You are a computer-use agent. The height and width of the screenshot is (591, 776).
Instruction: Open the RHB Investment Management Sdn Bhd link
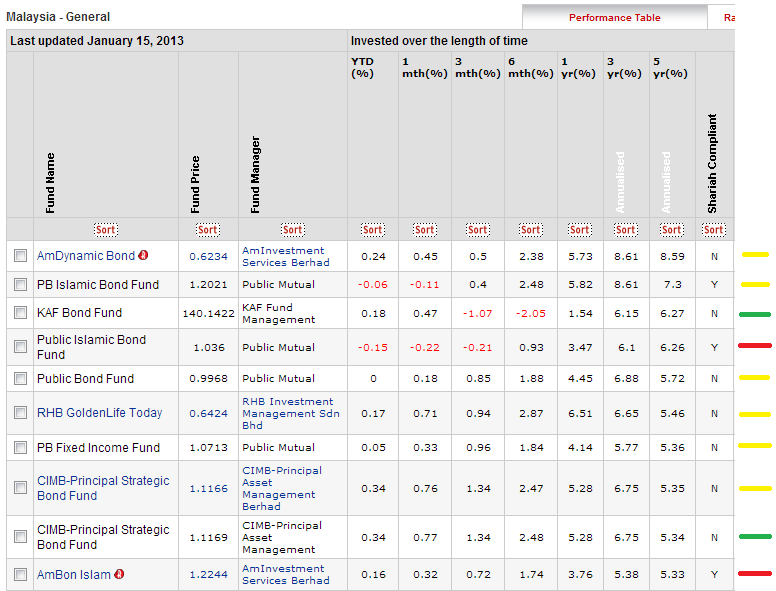coord(291,413)
